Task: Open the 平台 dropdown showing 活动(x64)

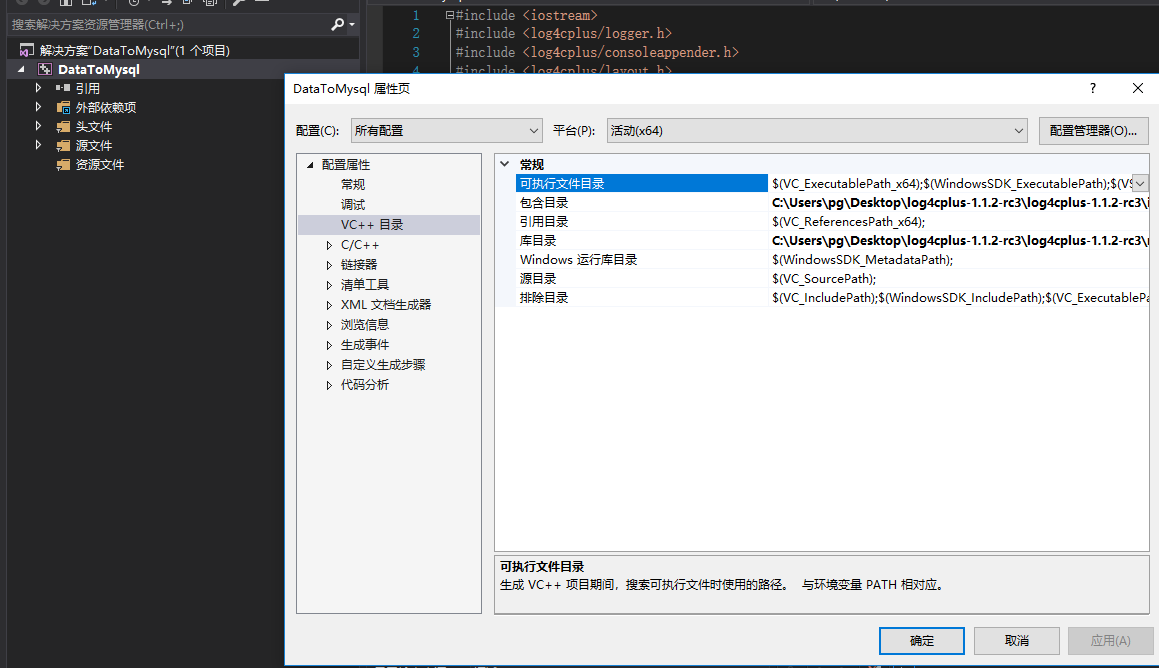Action: coord(817,130)
